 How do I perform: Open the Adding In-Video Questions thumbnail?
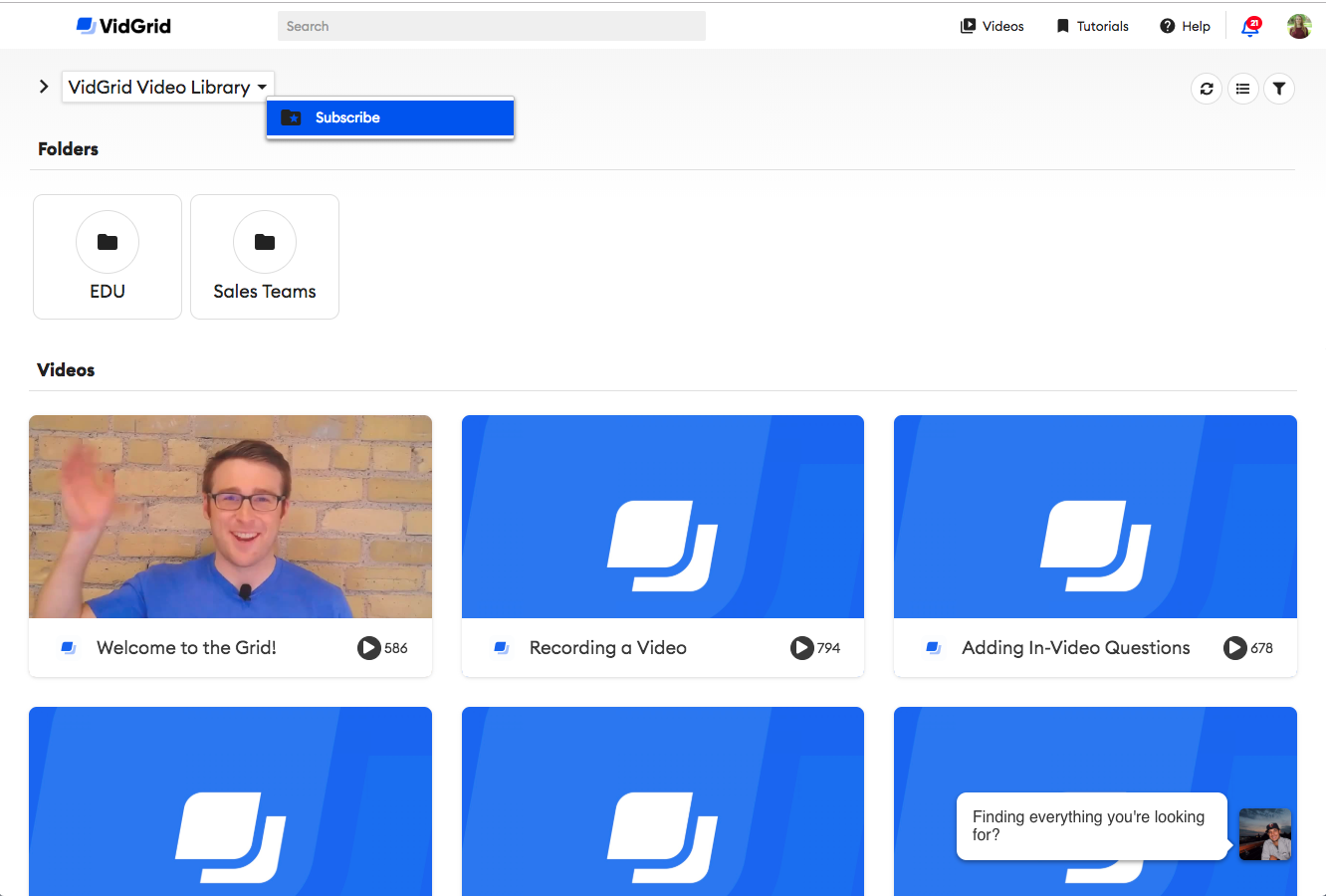(1095, 517)
